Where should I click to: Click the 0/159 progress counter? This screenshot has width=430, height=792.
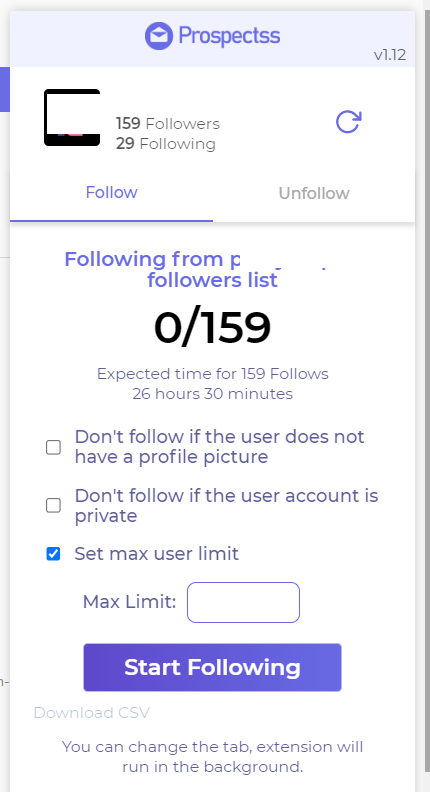pos(213,327)
